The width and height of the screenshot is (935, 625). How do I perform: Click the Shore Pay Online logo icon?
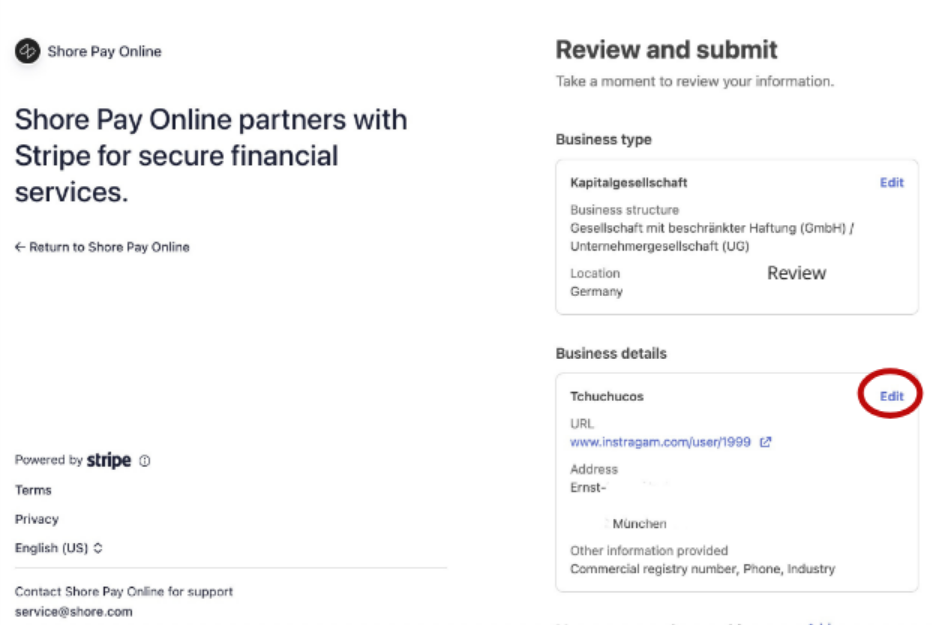[x=28, y=51]
